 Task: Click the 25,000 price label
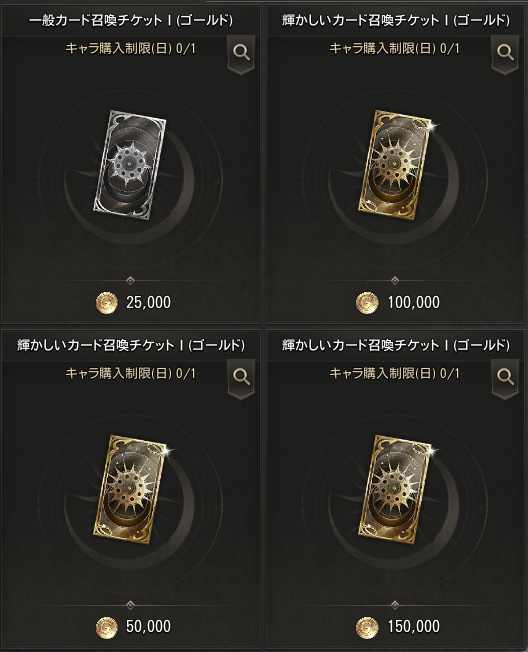(x=148, y=303)
